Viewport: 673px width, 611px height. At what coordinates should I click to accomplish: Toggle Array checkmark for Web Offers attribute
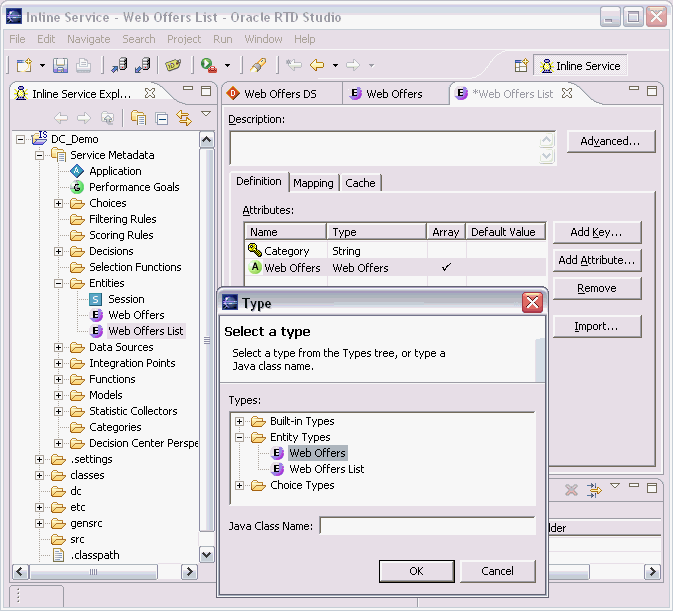(446, 267)
